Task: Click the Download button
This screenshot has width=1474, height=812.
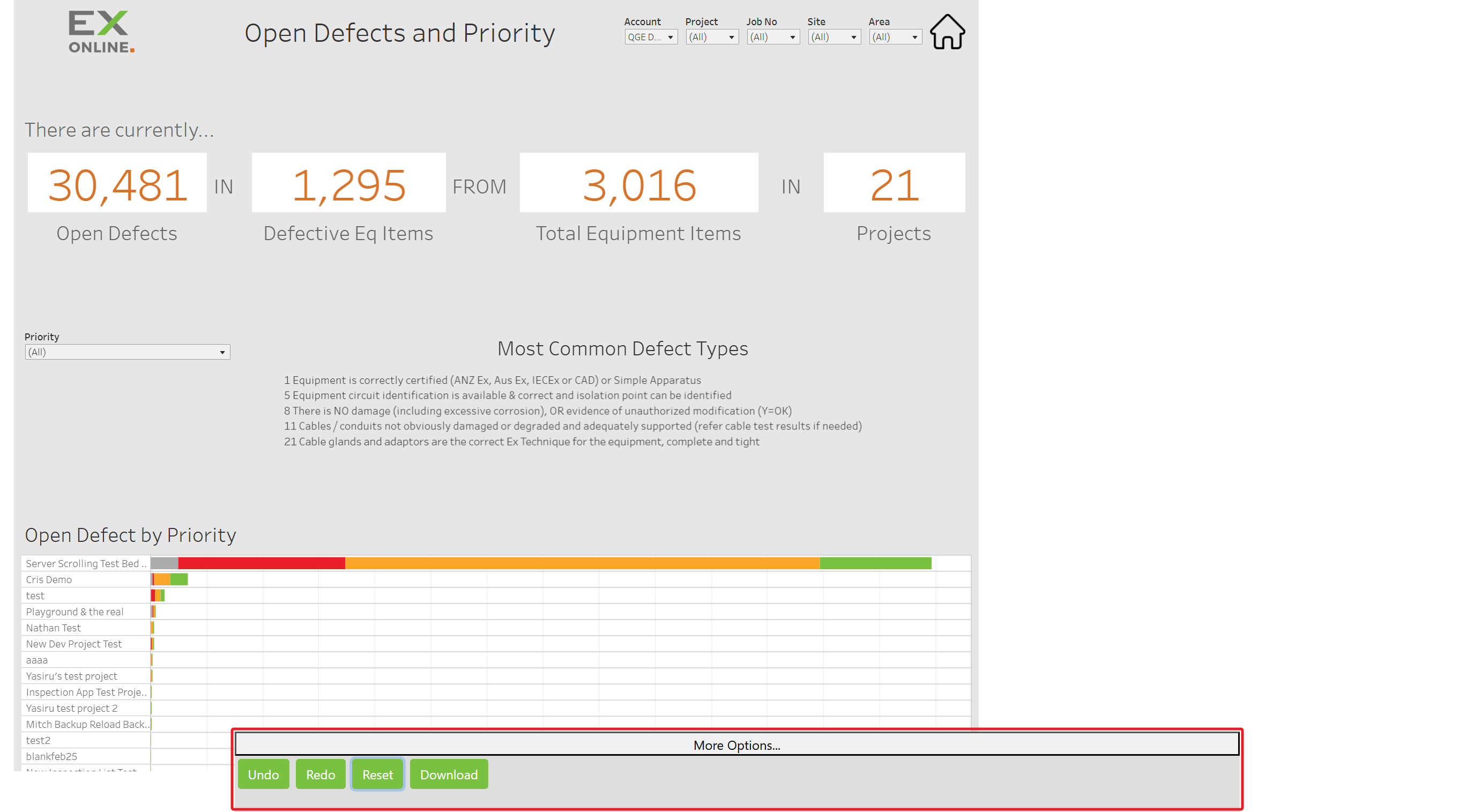Action: pyautogui.click(x=449, y=774)
